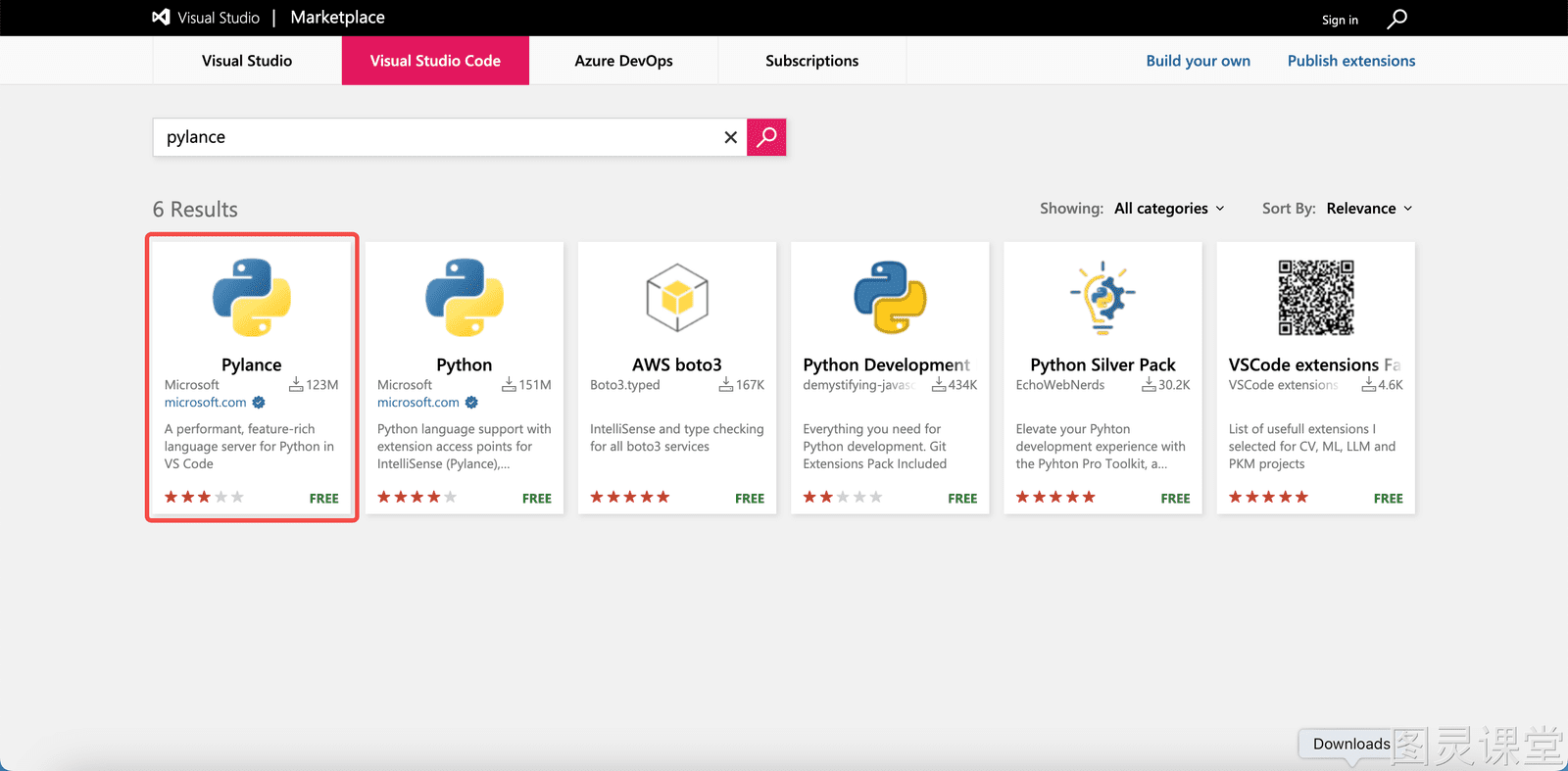Click the FREE label on AWS boto3 card
This screenshot has width=1568, height=771.
tap(750, 499)
